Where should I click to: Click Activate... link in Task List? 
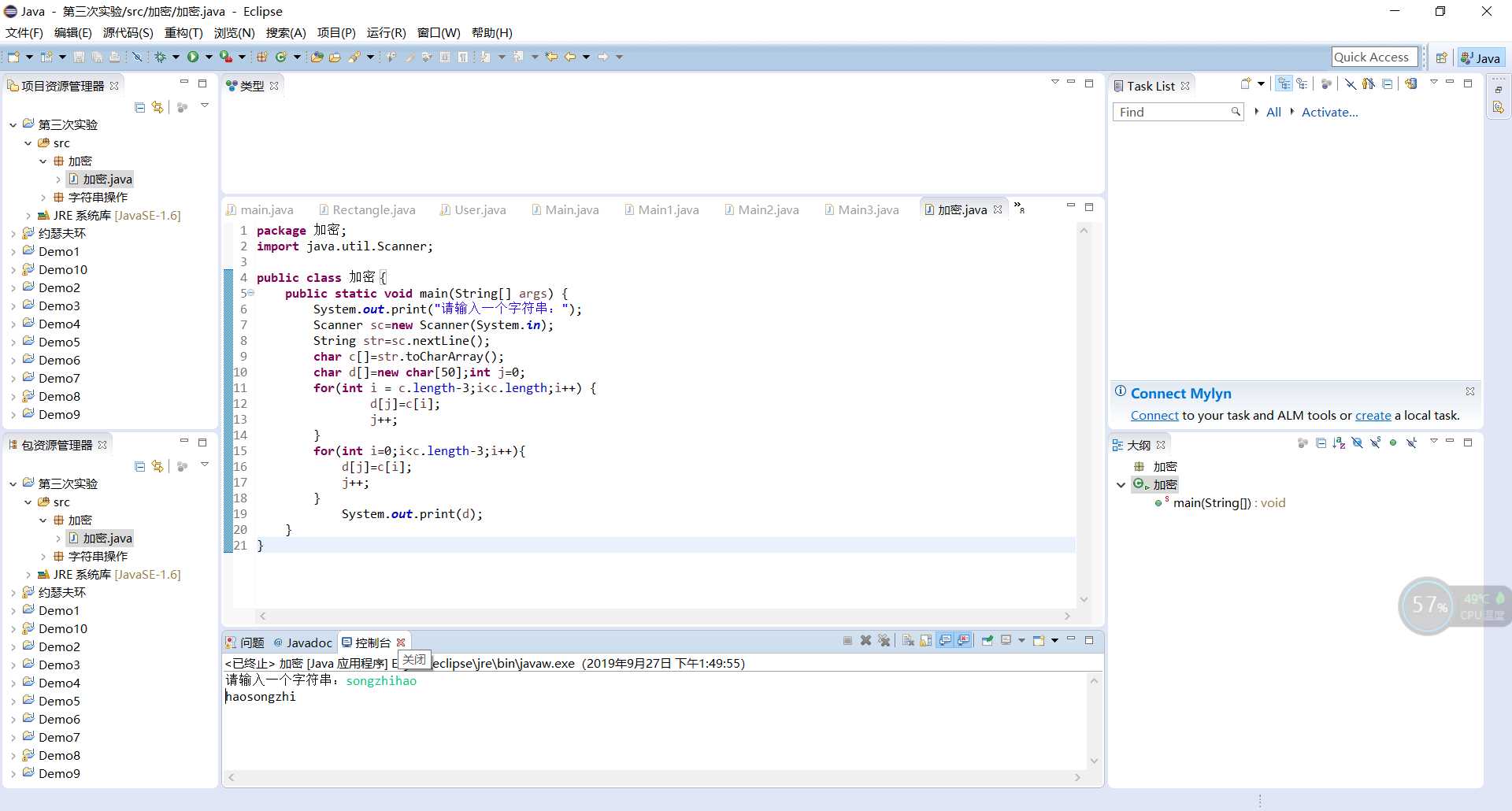click(x=1329, y=112)
